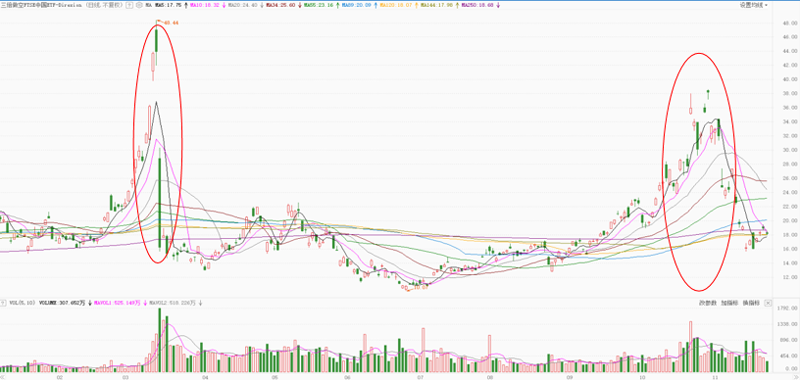Click the 日线 不复权 period label
This screenshot has width=800, height=380.
click(x=104, y=5)
